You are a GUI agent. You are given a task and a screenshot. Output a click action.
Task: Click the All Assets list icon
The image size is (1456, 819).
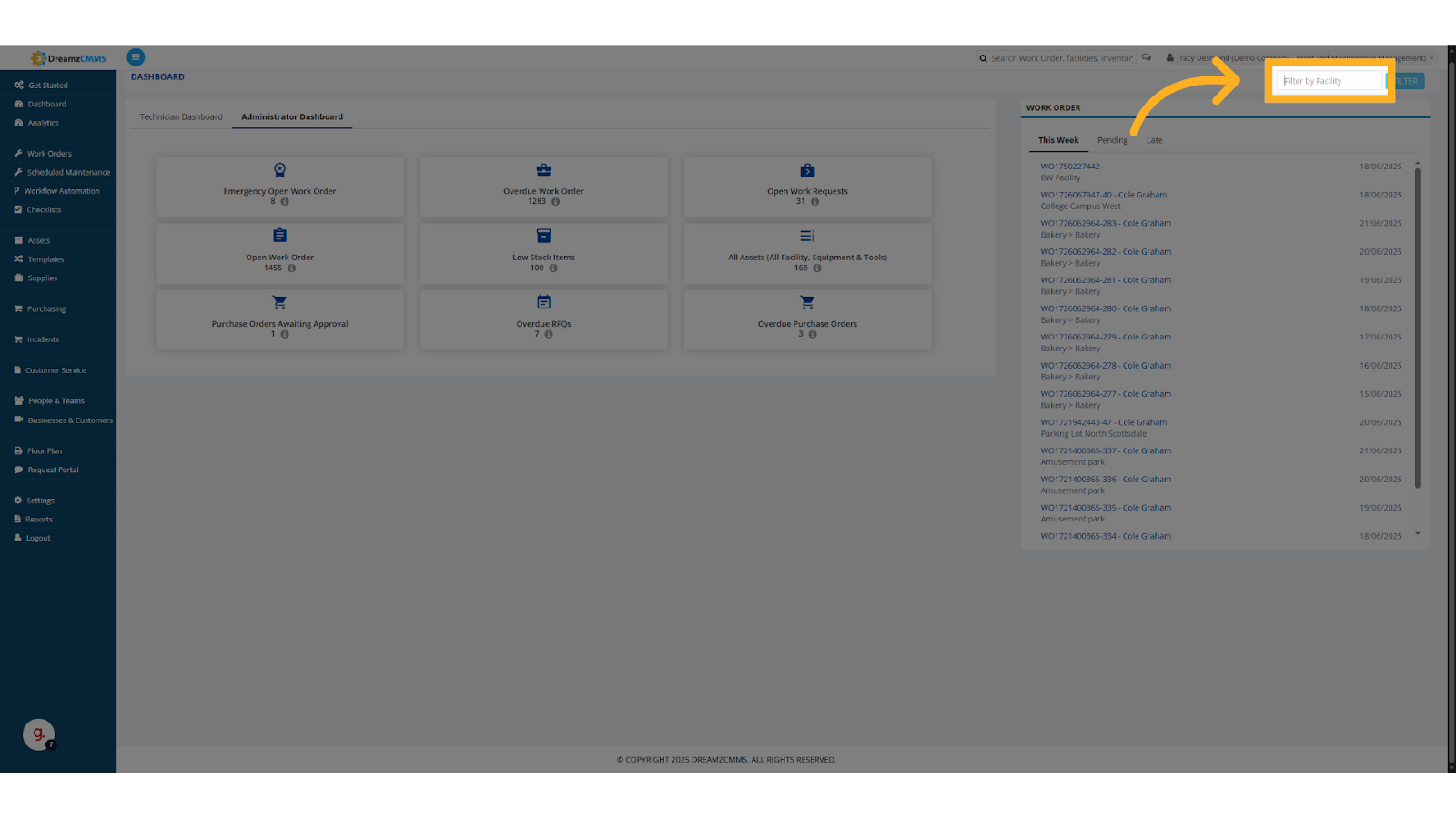pos(807,236)
